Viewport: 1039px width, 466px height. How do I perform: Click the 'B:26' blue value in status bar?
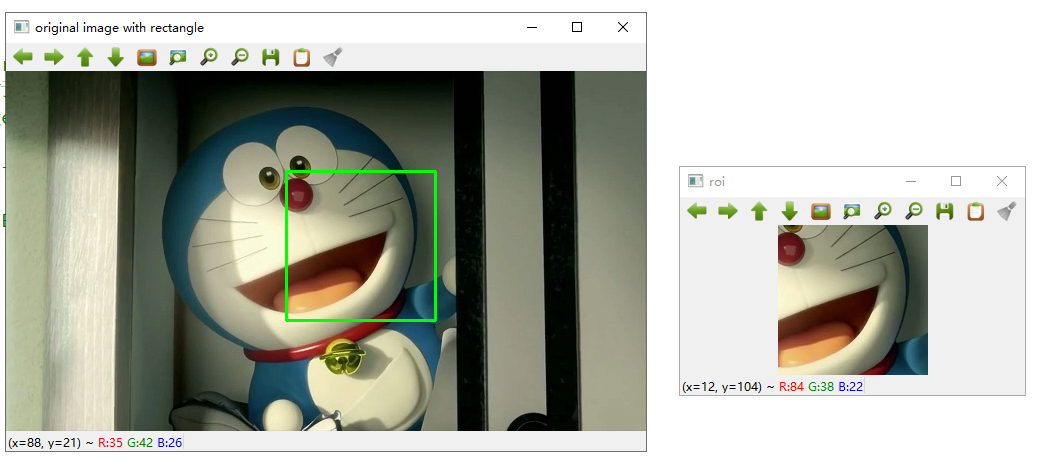[170, 442]
